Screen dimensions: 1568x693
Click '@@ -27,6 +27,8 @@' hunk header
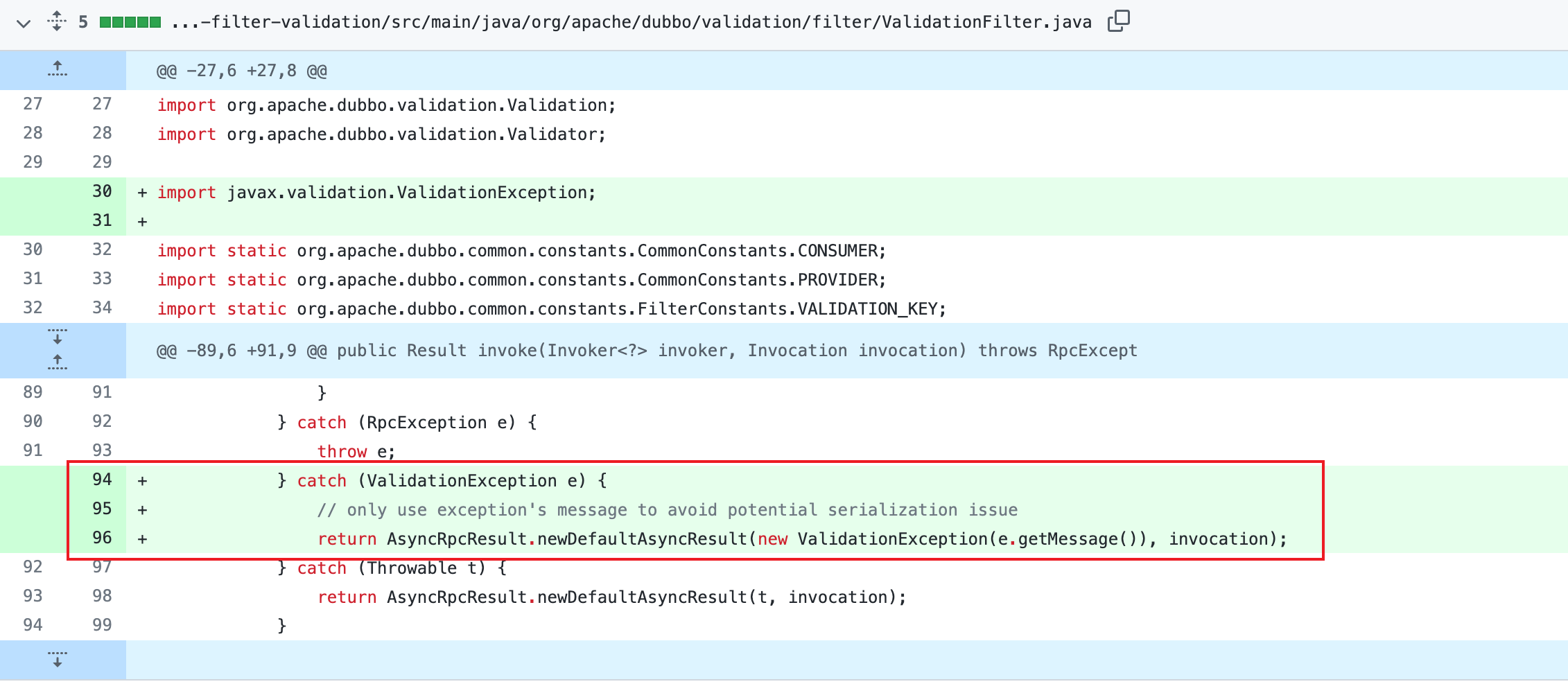242,71
